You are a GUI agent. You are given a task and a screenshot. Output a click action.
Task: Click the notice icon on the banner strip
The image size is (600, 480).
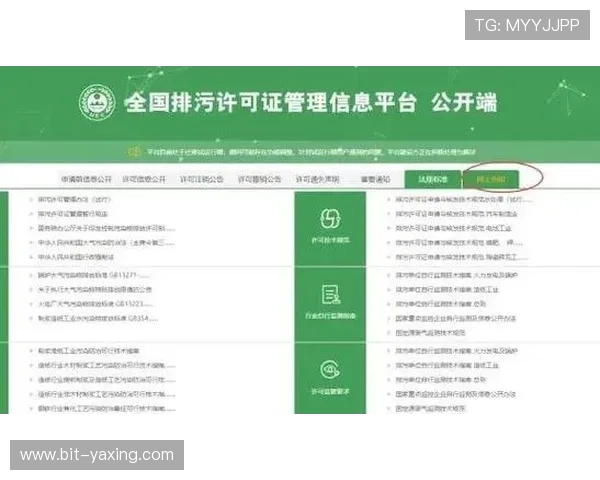pyautogui.click(x=134, y=152)
